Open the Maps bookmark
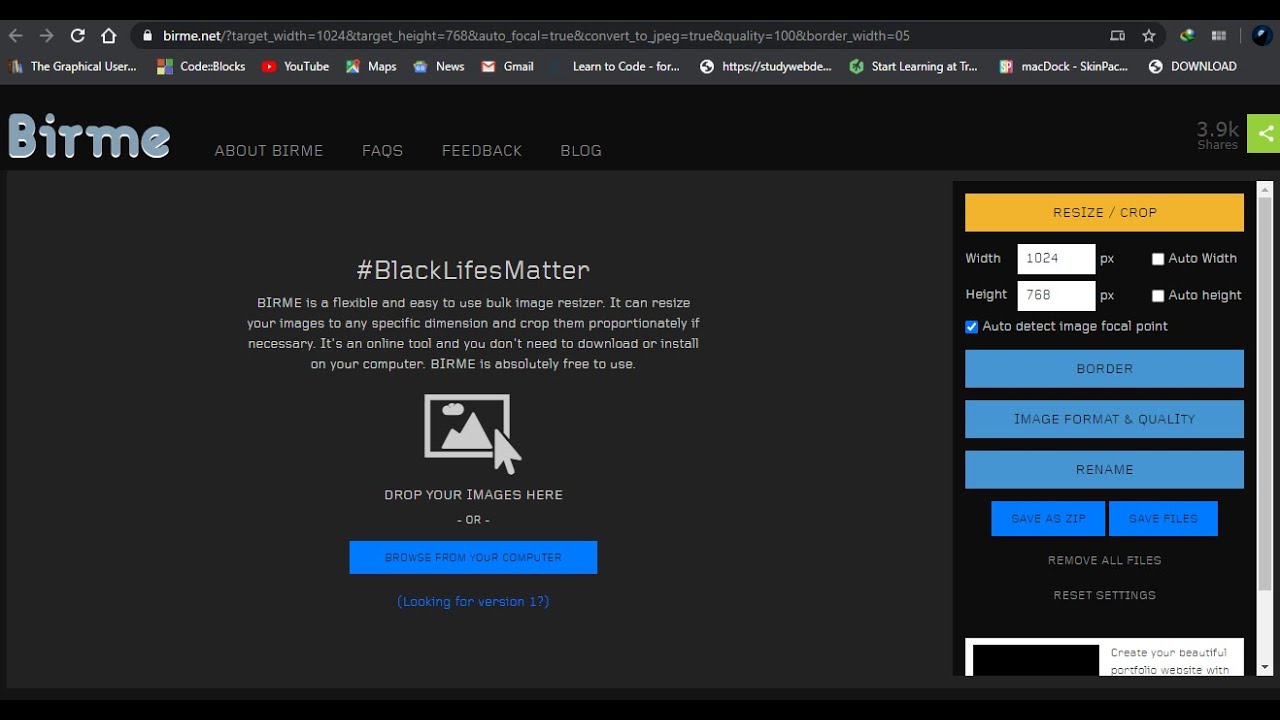 click(371, 67)
